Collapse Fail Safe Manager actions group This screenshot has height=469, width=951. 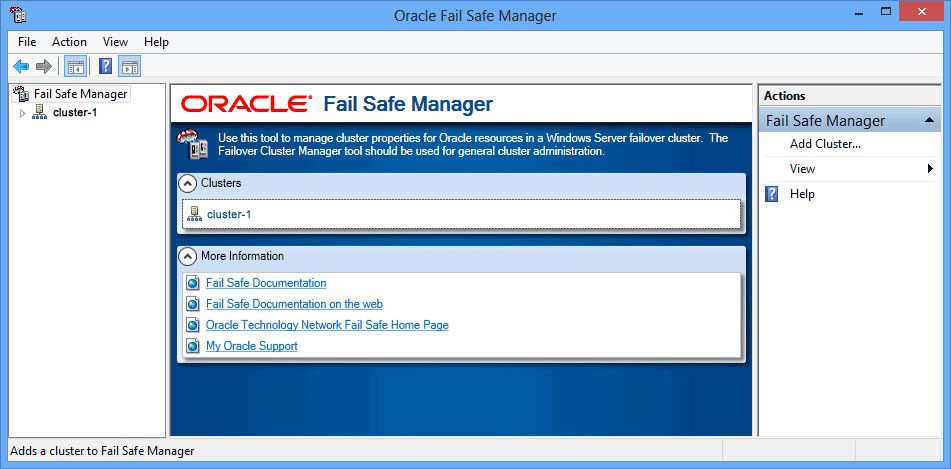929,121
